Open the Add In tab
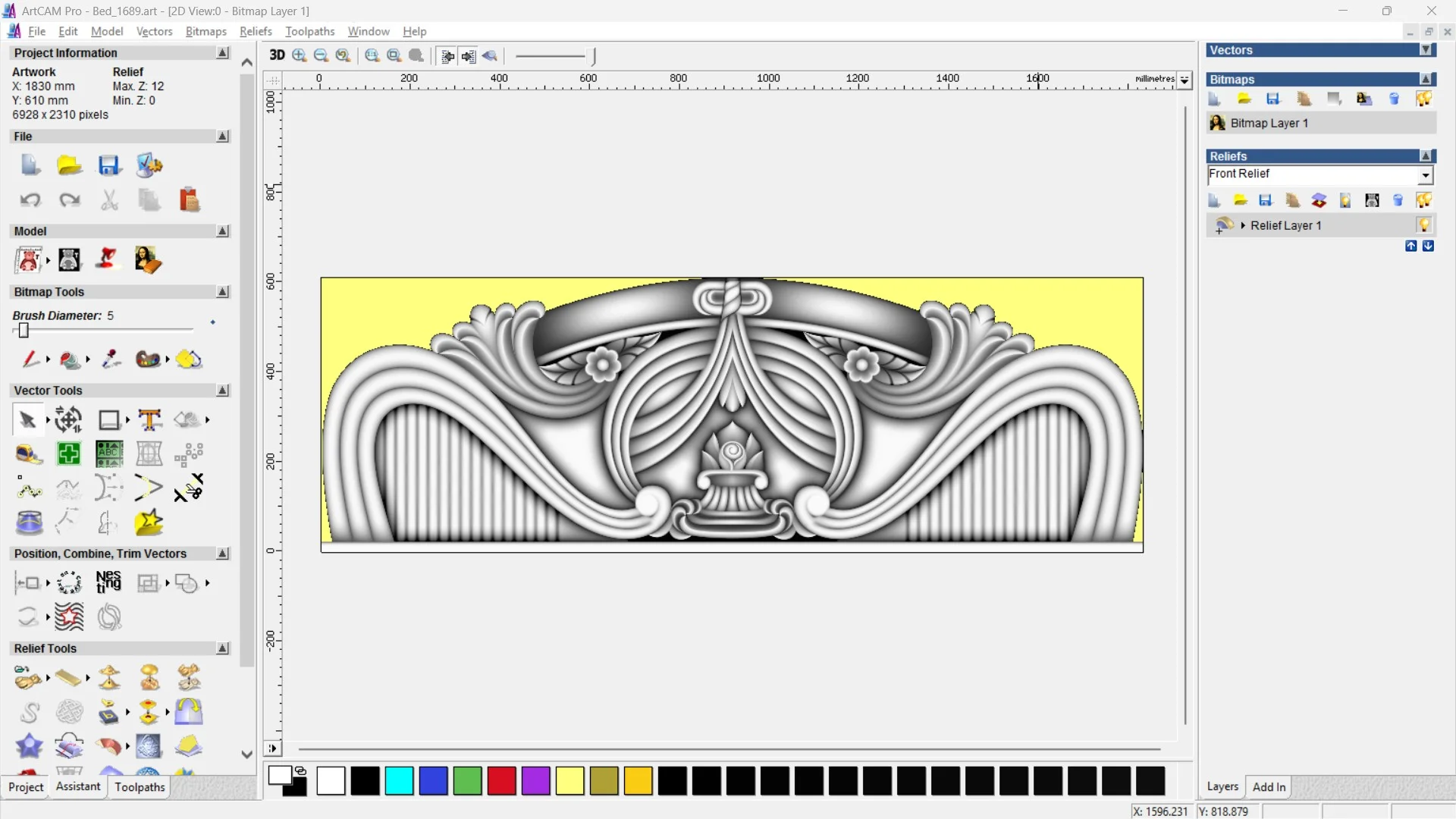The width and height of the screenshot is (1456, 819). 1269,786
